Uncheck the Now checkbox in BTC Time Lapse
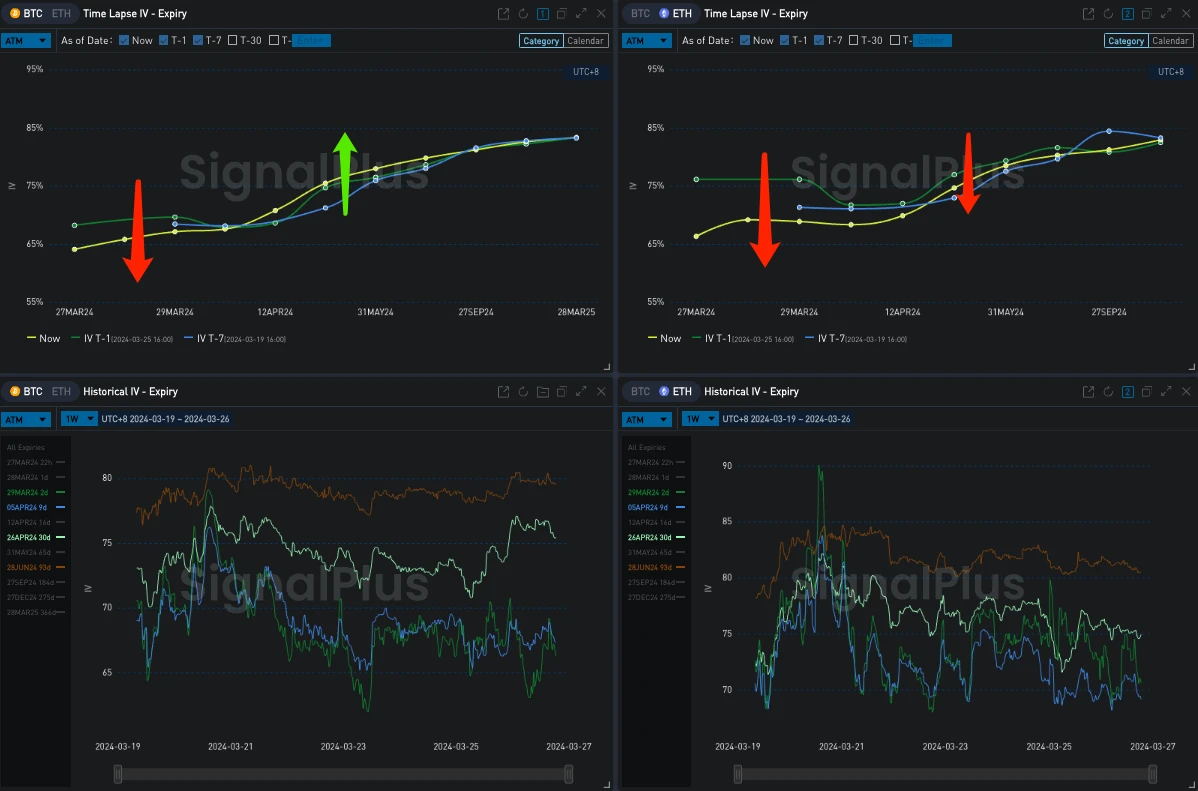Screen dimensions: 1198x791 (124, 41)
